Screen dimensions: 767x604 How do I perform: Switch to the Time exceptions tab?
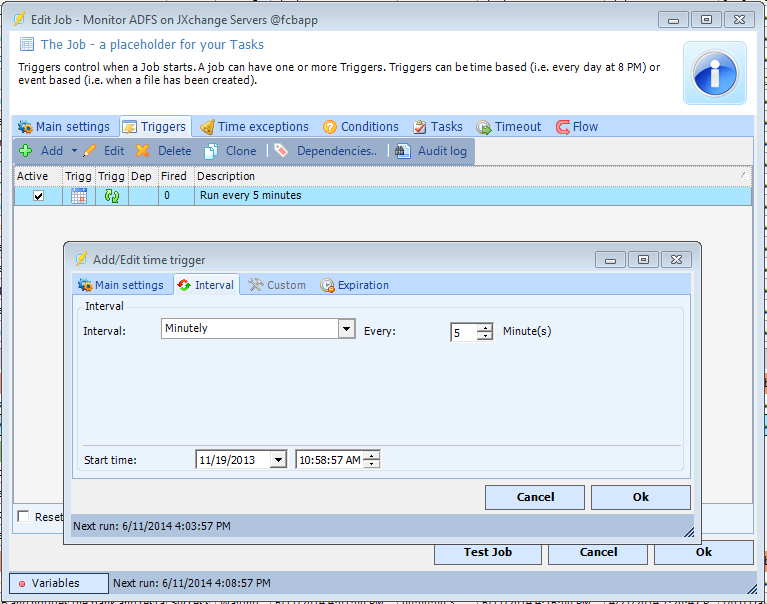coord(255,127)
